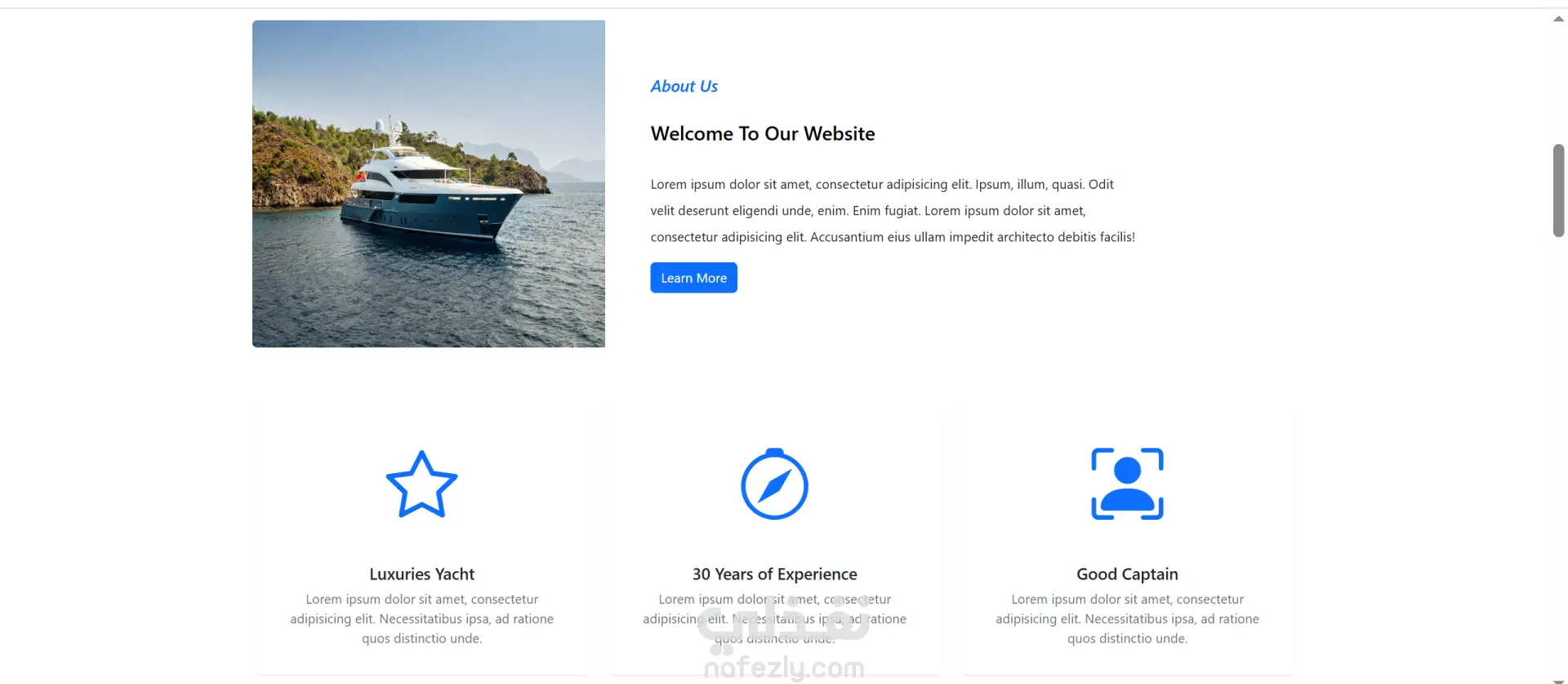
Task: Click the nafezly.com watermark logo
Action: click(x=784, y=668)
